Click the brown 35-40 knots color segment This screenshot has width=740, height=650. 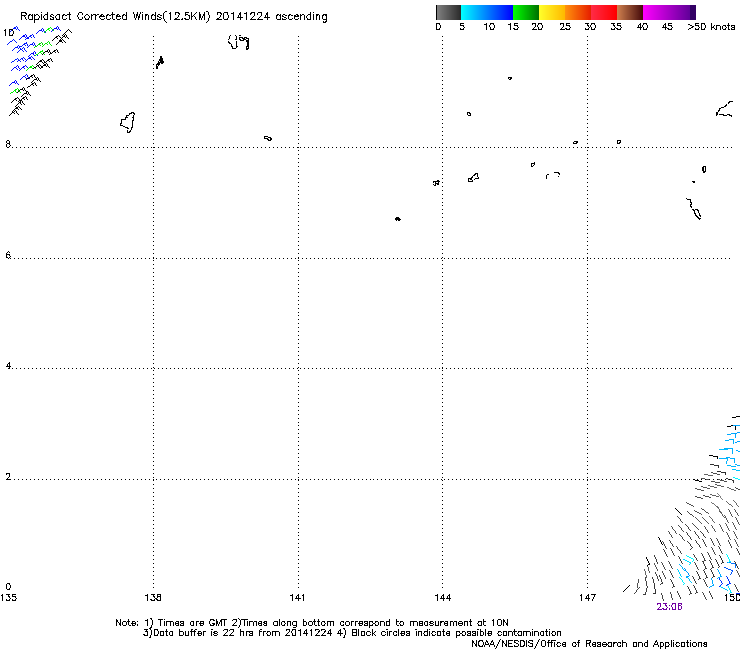pyautogui.click(x=630, y=12)
